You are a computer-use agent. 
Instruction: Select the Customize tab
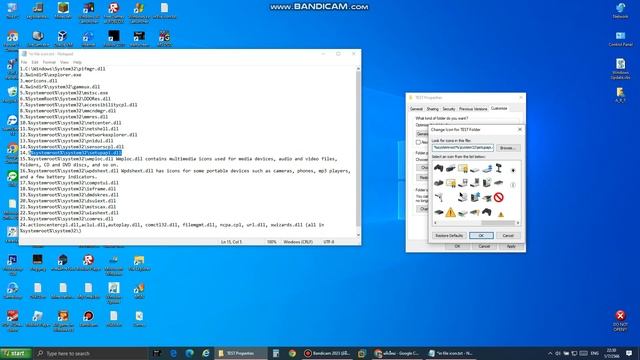point(499,109)
